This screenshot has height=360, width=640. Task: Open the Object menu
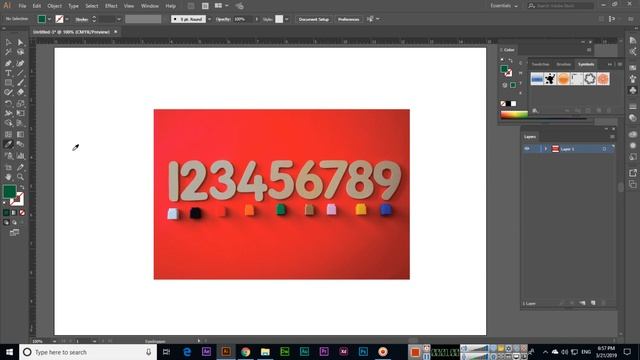(x=54, y=6)
